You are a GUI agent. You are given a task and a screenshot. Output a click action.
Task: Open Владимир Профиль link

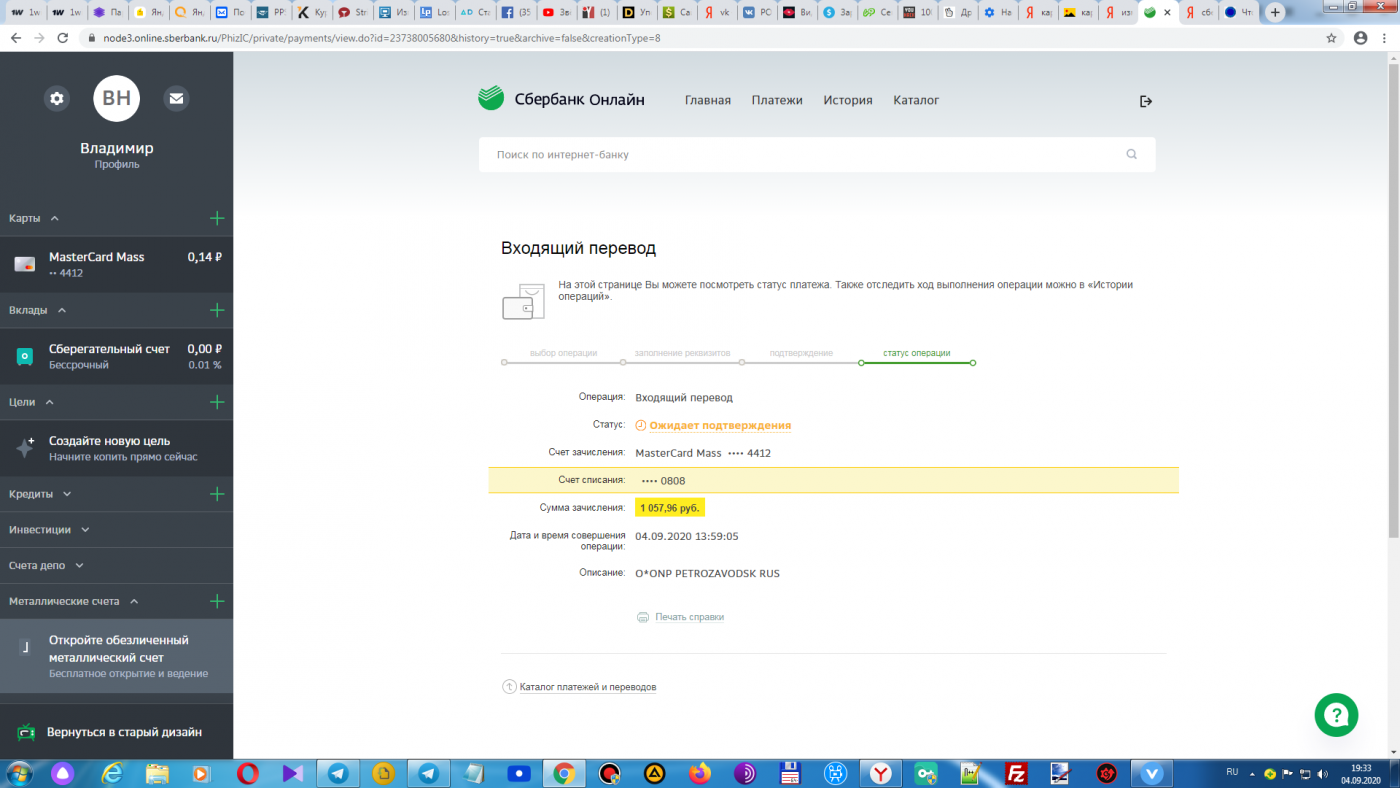click(116, 155)
